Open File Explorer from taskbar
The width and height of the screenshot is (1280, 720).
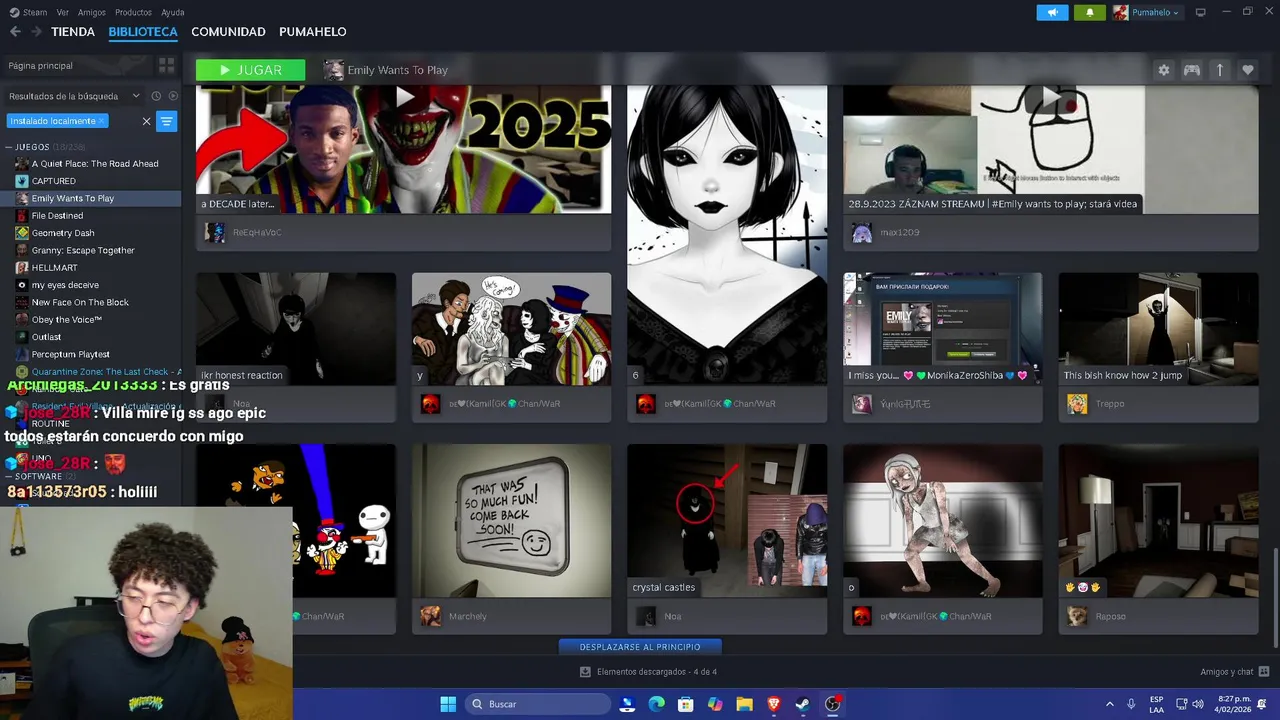coord(744,704)
